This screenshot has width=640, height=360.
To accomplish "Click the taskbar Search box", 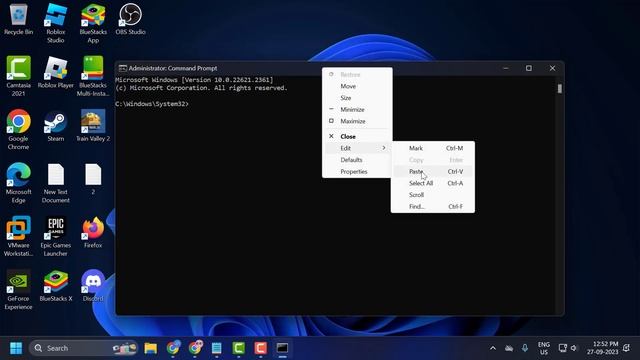I will [84, 348].
